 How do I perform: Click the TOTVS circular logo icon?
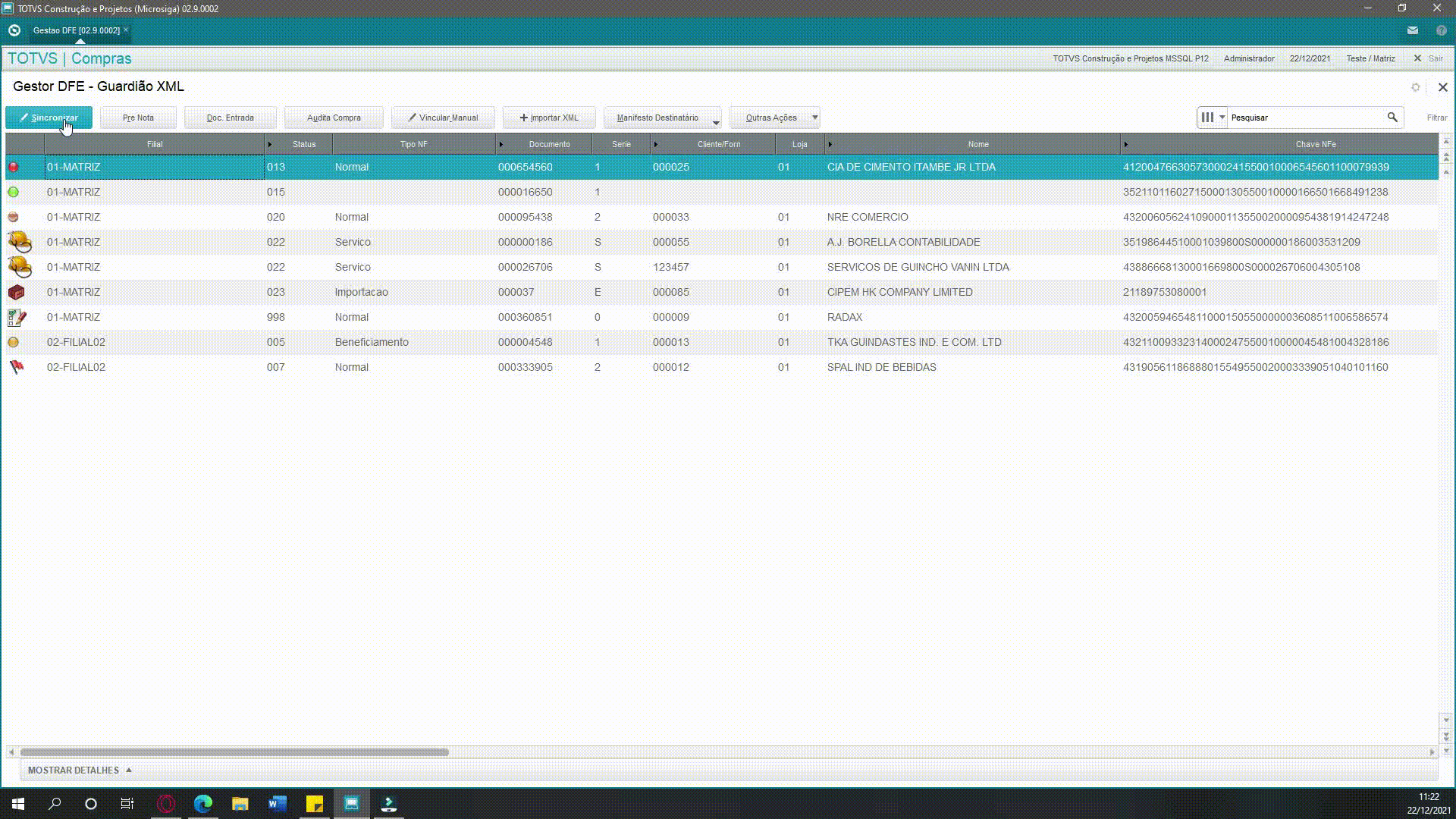click(x=14, y=30)
